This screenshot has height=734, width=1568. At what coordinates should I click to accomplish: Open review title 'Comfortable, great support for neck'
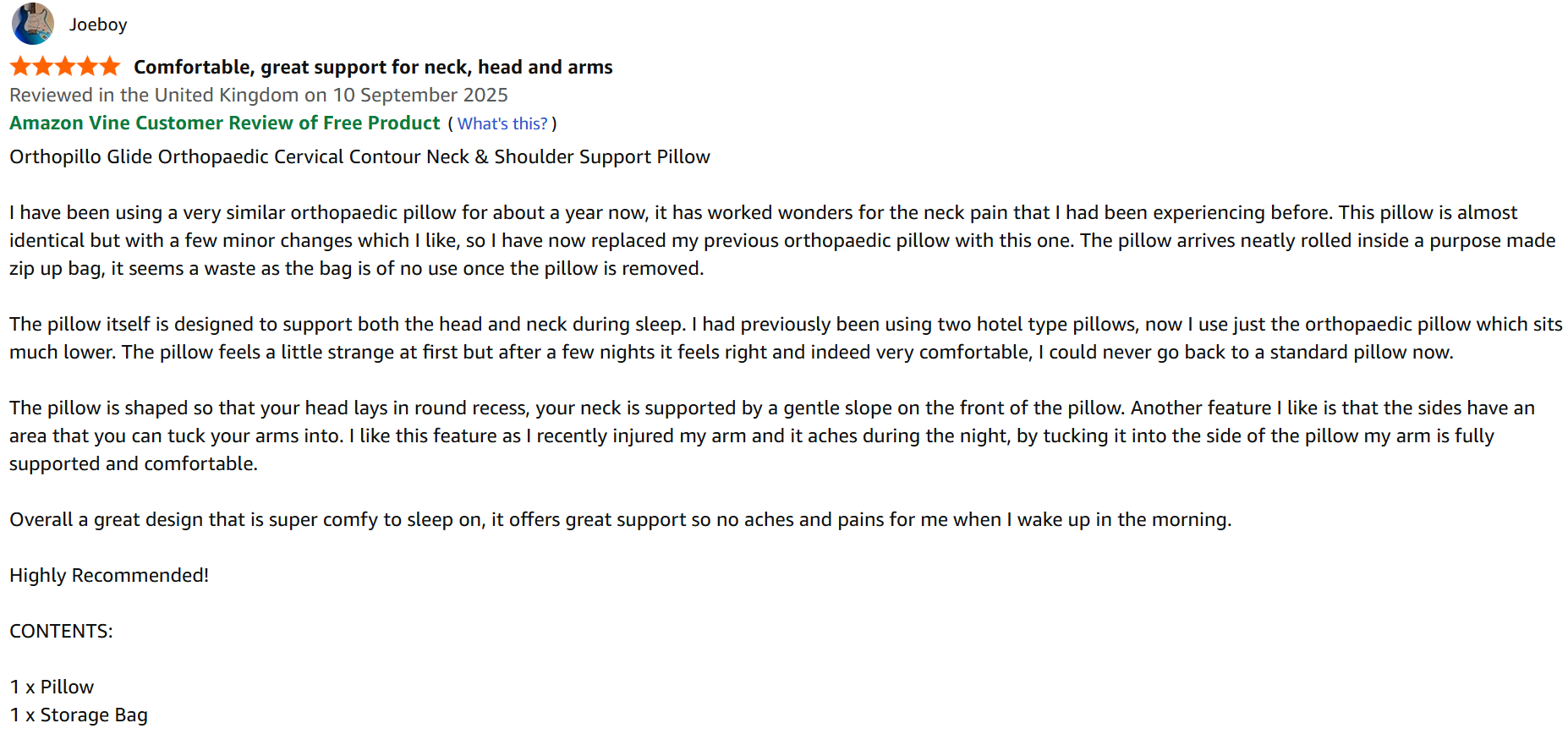coord(373,67)
